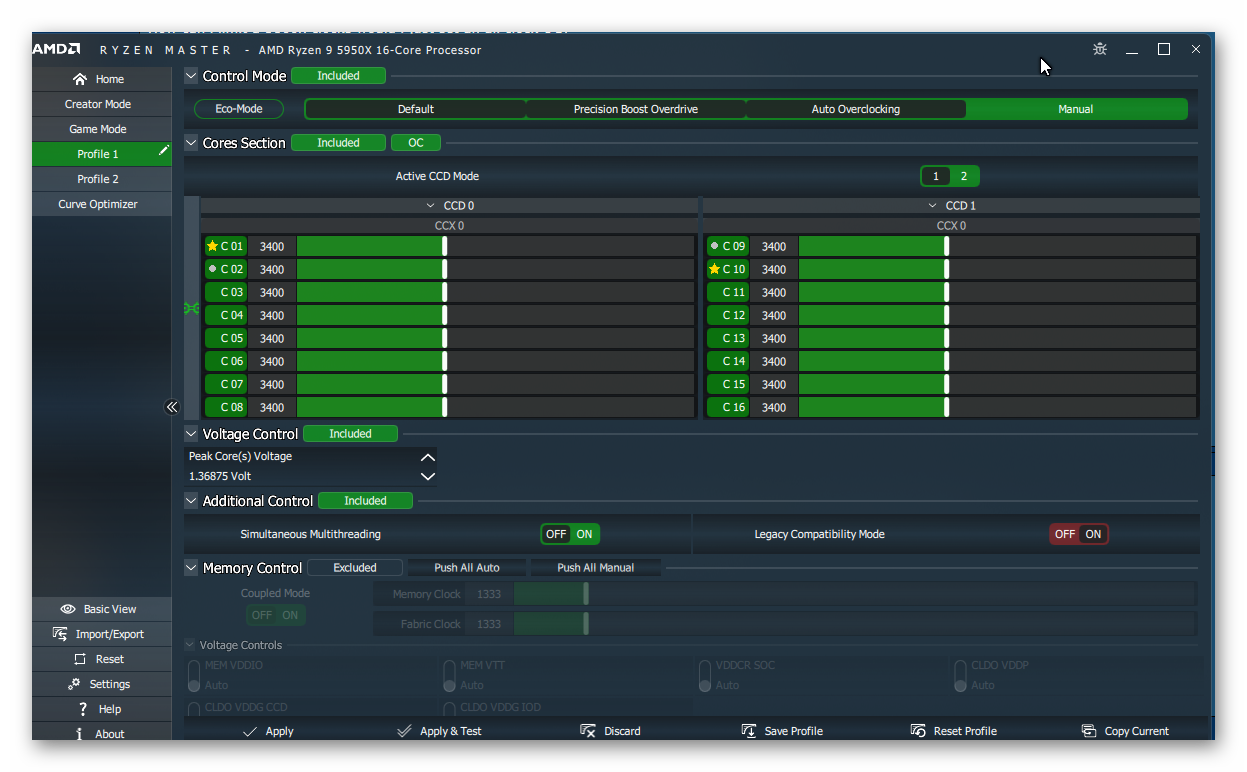Click C 08 frequency slider bar
The width and height of the screenshot is (1247, 772).
click(495, 407)
